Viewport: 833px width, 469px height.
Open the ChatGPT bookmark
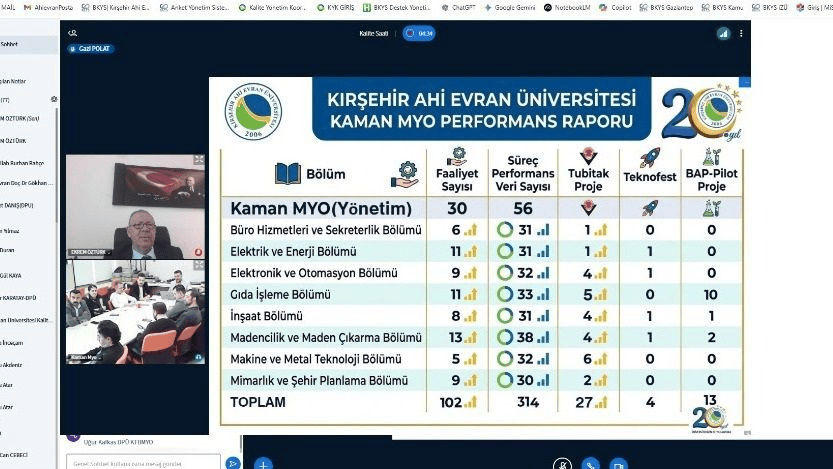458,7
